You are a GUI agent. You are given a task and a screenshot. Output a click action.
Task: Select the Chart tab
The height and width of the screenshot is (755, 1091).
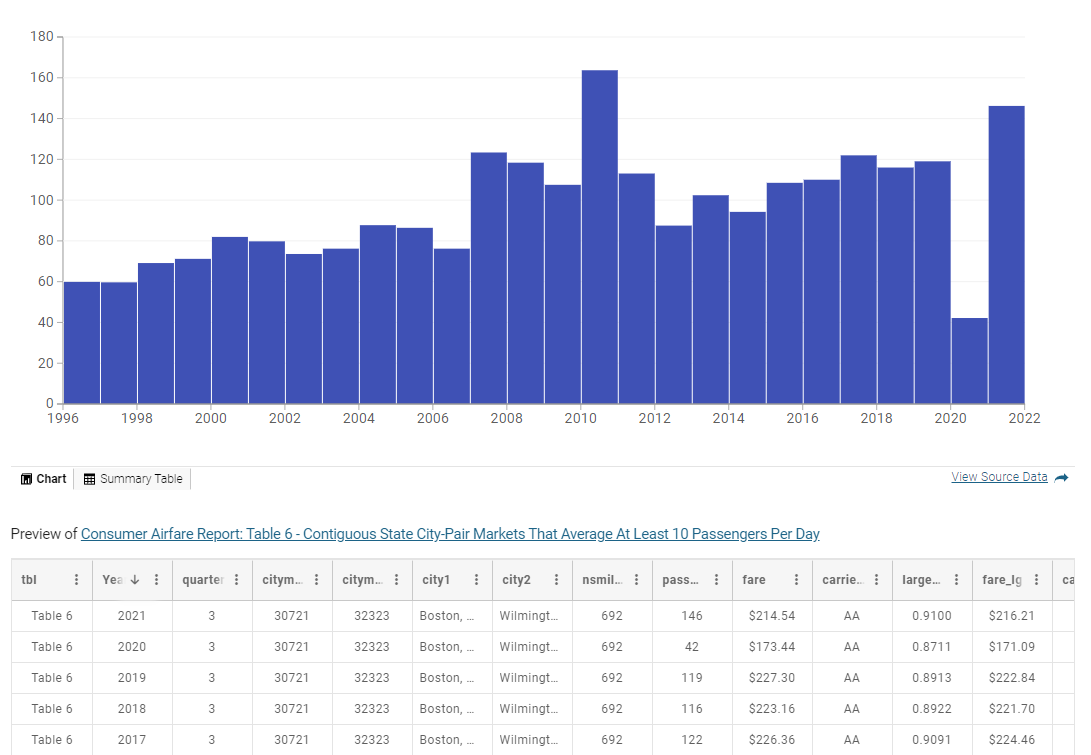(44, 479)
